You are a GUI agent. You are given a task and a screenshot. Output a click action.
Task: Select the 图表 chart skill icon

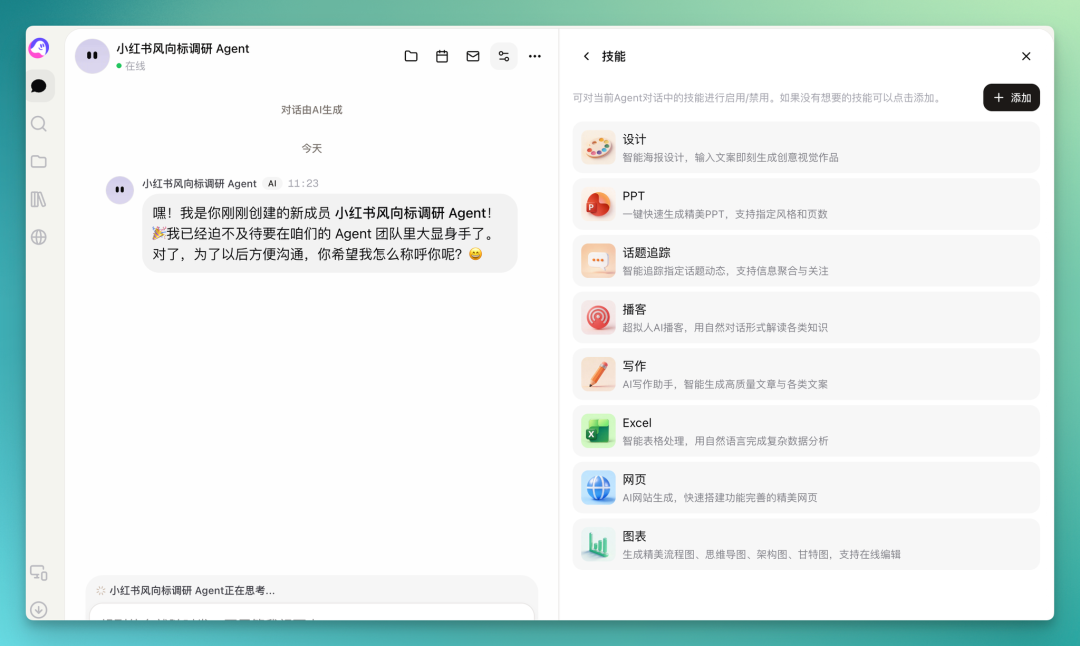coord(598,544)
